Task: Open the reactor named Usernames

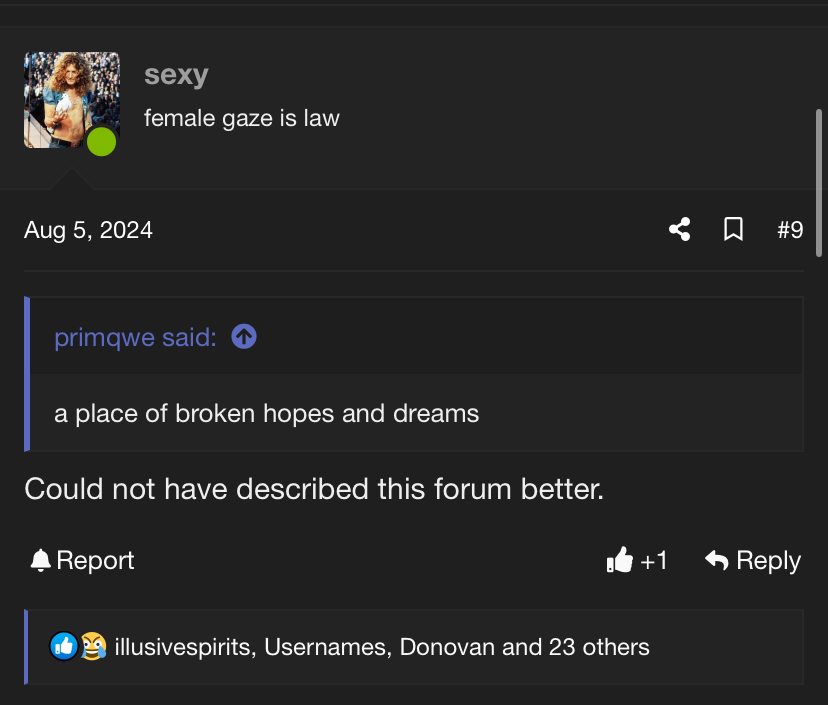Action: pos(325,647)
